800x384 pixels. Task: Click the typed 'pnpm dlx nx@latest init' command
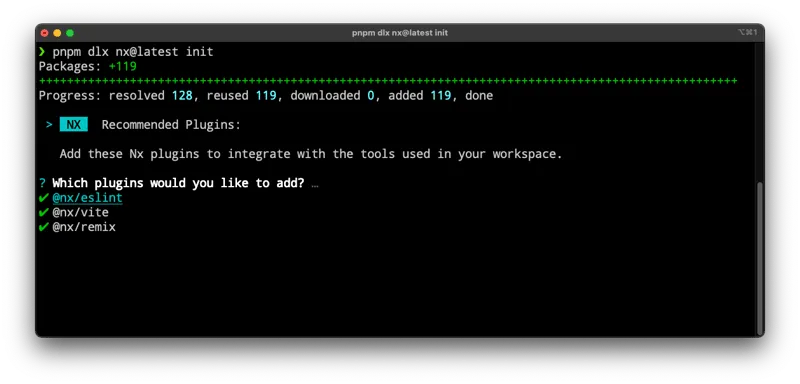point(133,52)
